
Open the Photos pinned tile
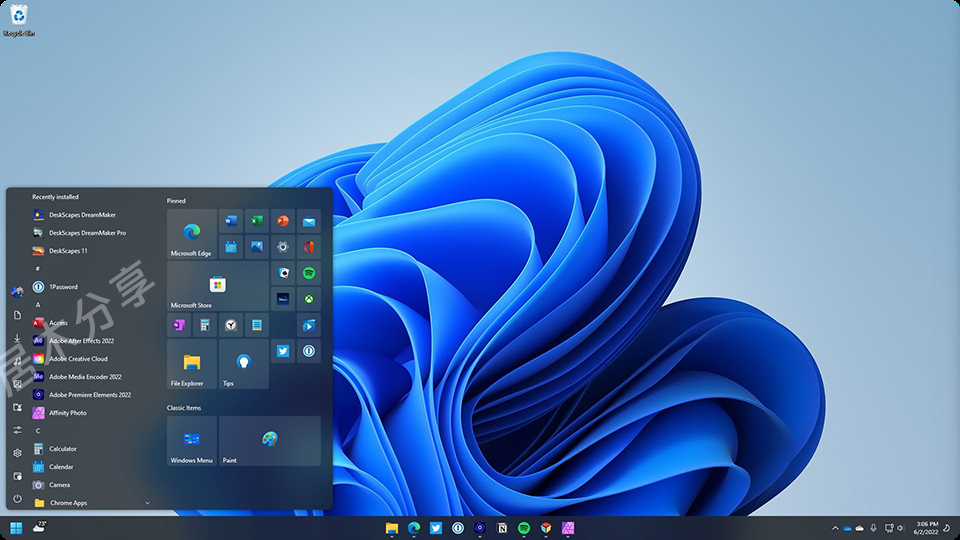tap(257, 247)
